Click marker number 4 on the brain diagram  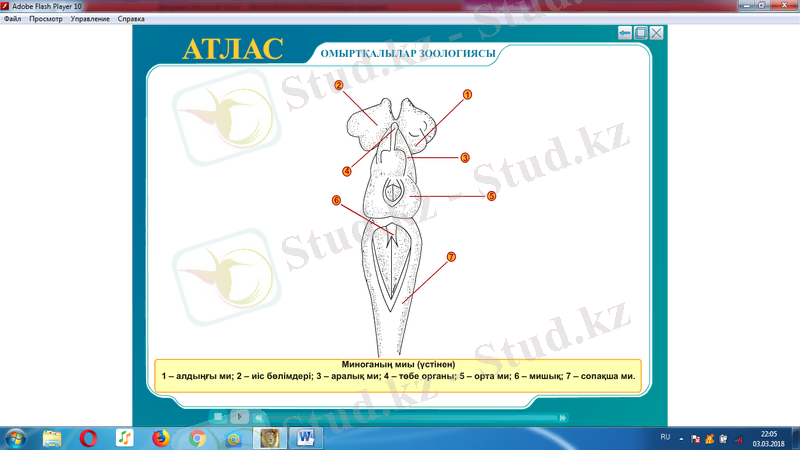pos(347,171)
